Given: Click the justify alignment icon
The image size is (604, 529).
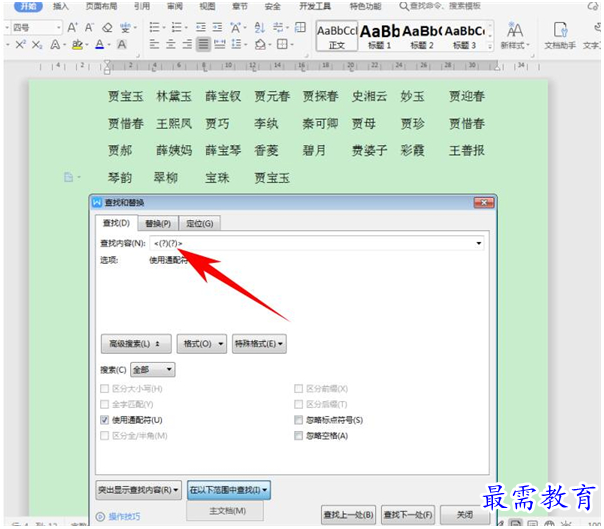Looking at the screenshot, I should pyautogui.click(x=203, y=45).
